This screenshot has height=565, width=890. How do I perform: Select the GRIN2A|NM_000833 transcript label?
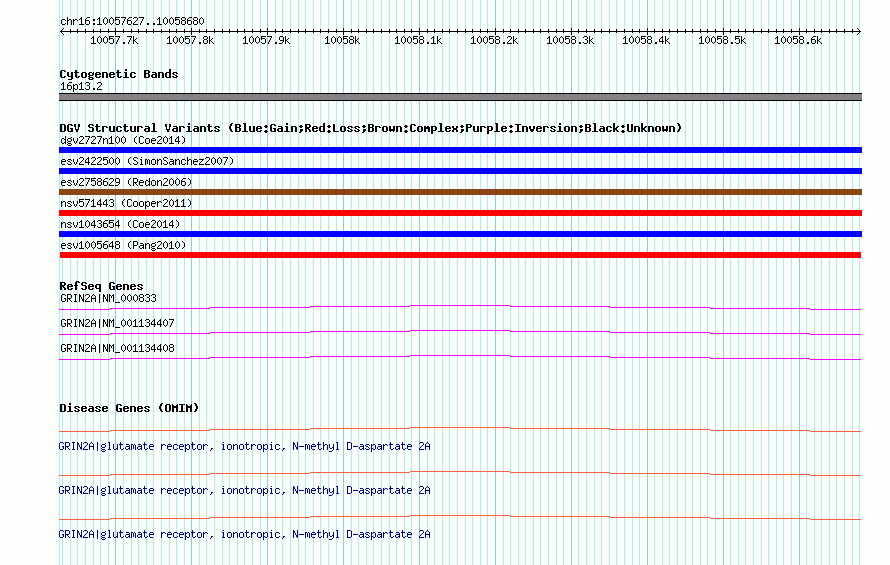[x=108, y=298]
